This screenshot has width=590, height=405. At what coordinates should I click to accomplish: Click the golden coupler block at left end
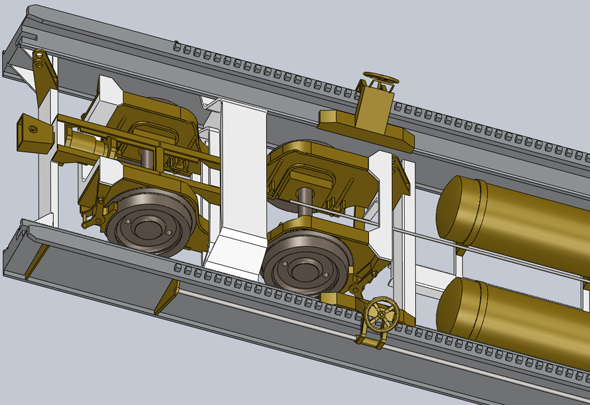[x=35, y=133]
